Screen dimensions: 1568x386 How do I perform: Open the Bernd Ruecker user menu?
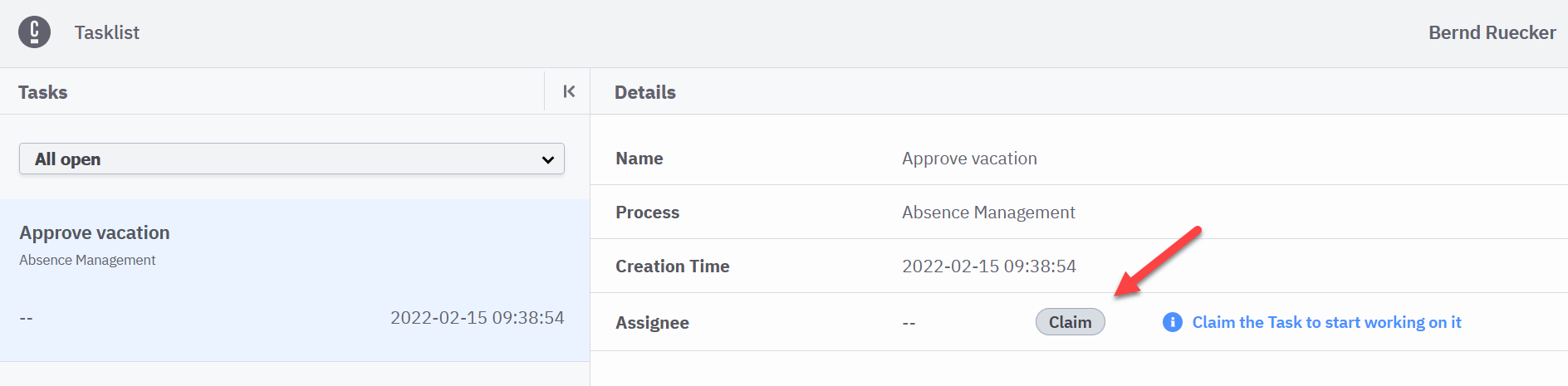coord(1492,32)
